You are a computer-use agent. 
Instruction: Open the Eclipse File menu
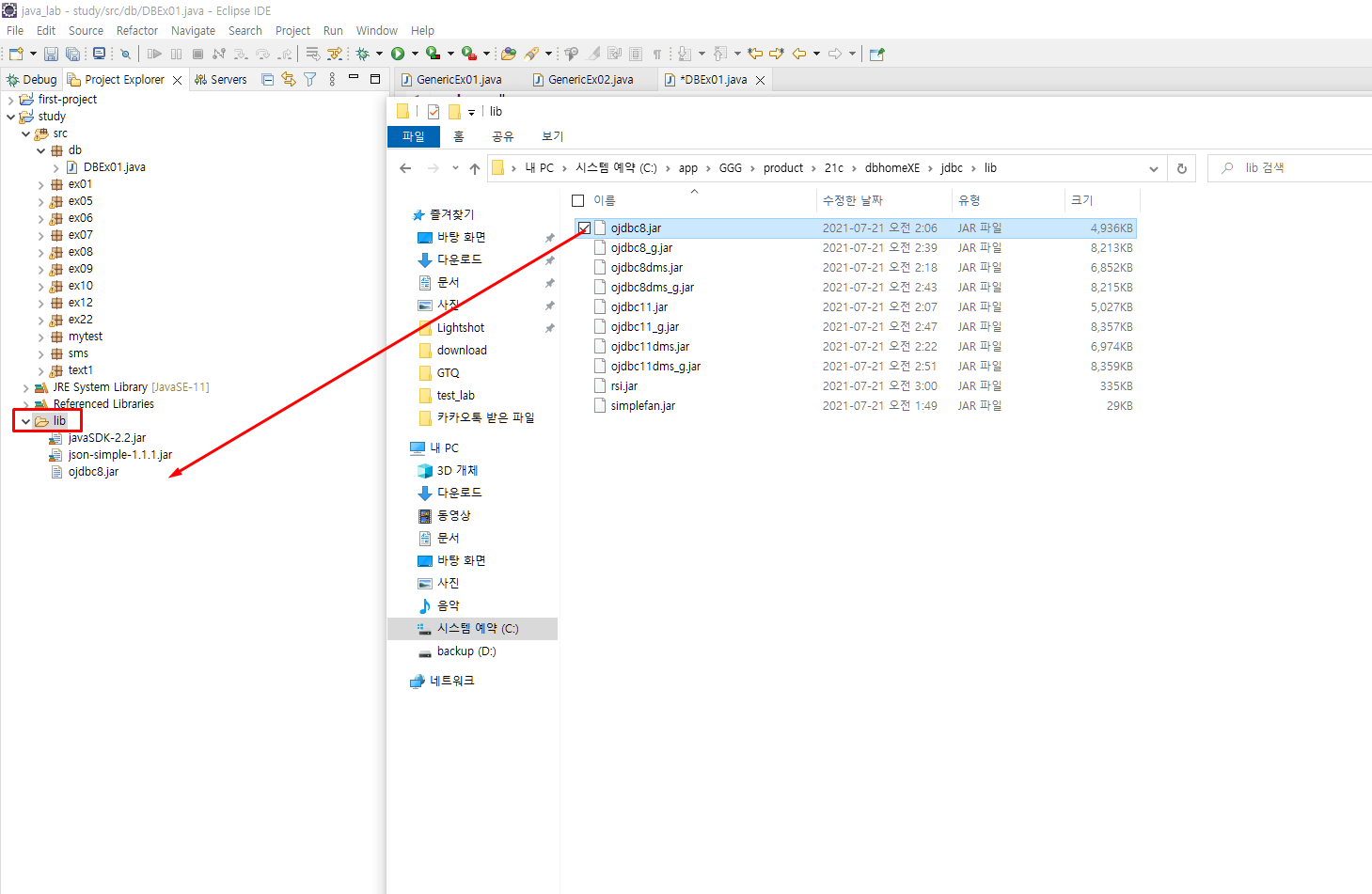coord(15,30)
